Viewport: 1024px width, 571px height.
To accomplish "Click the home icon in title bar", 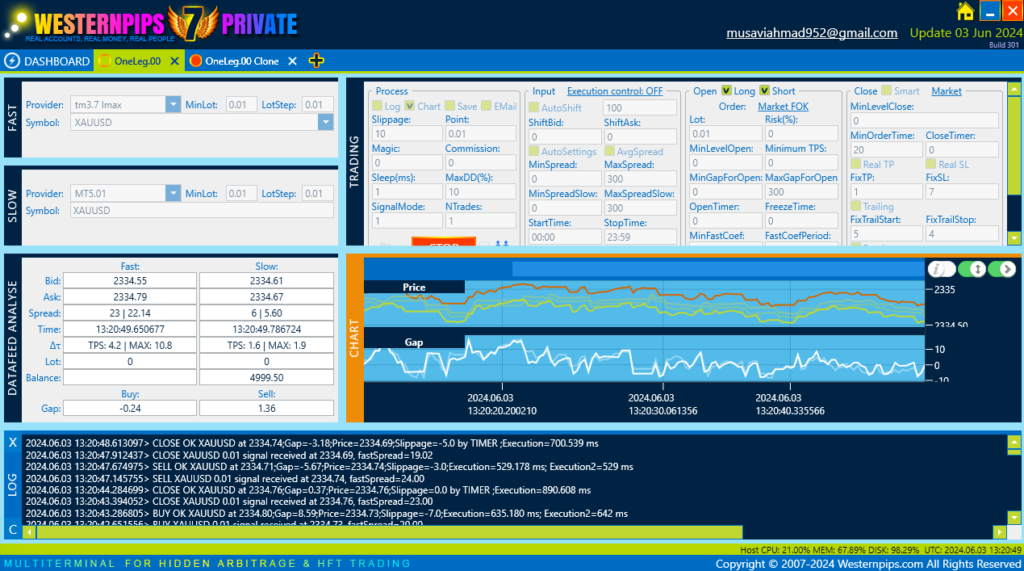I will (965, 11).
